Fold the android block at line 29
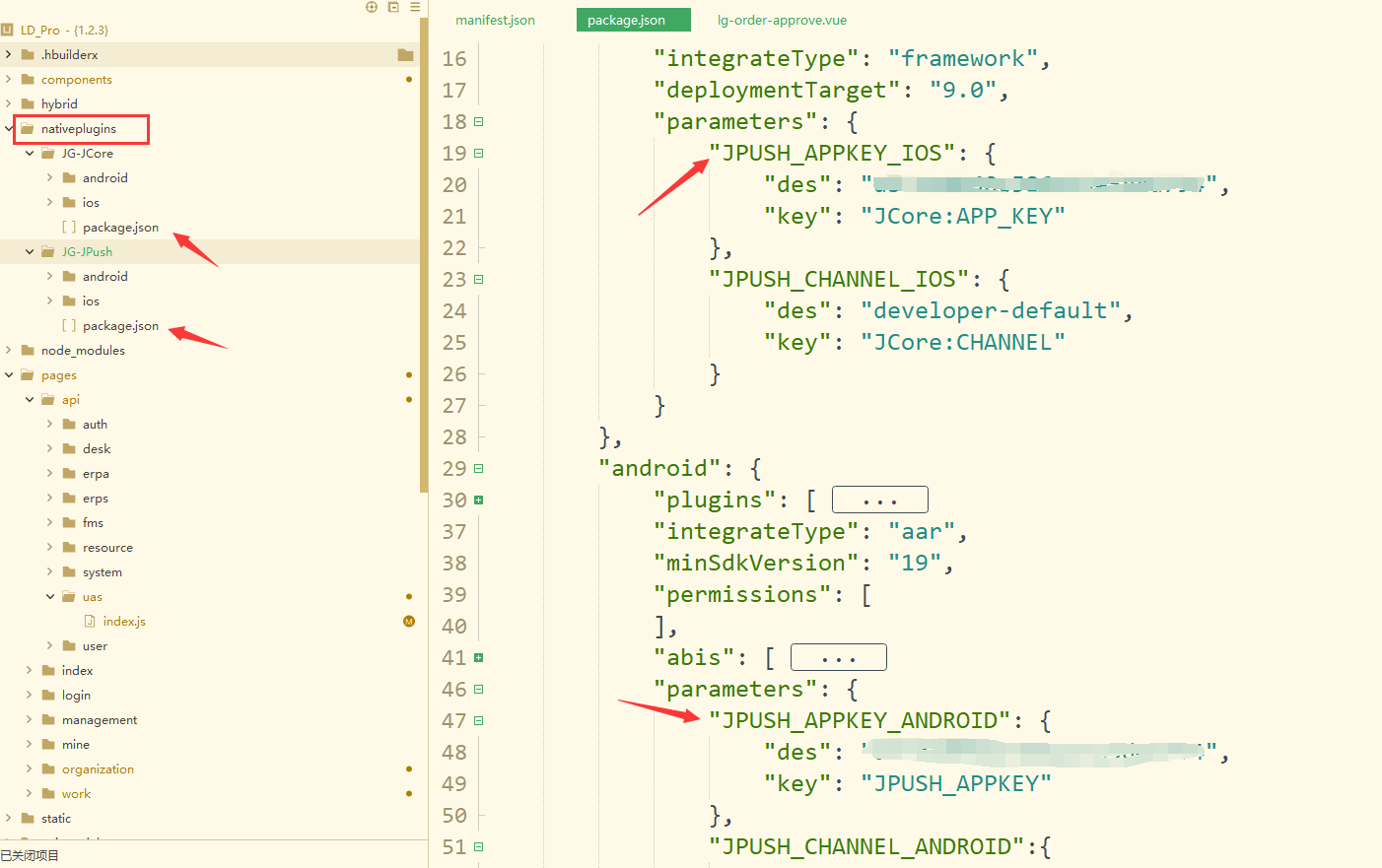The width and height of the screenshot is (1382, 868). click(479, 468)
